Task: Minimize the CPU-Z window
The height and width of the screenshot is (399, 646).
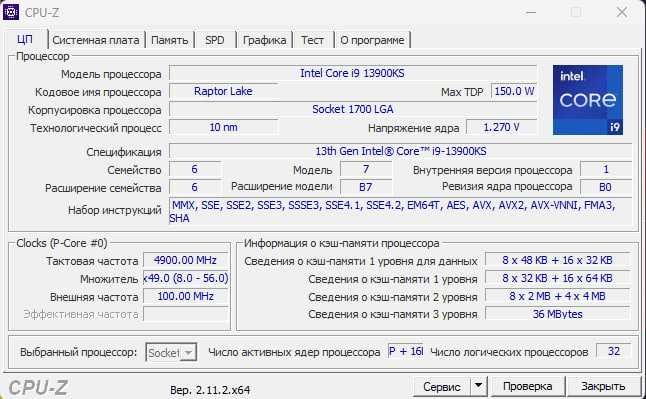Action: [531, 12]
